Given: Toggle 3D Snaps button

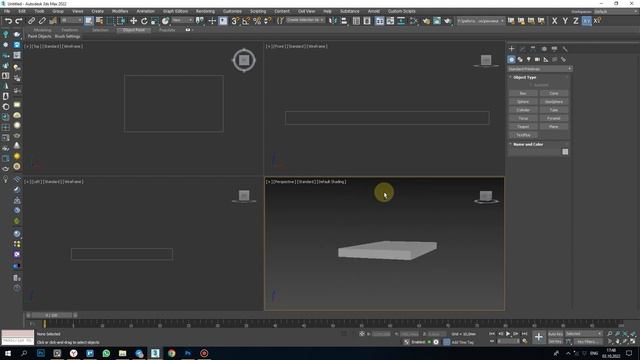Looking at the screenshot, I should pyautogui.click(x=235, y=21).
